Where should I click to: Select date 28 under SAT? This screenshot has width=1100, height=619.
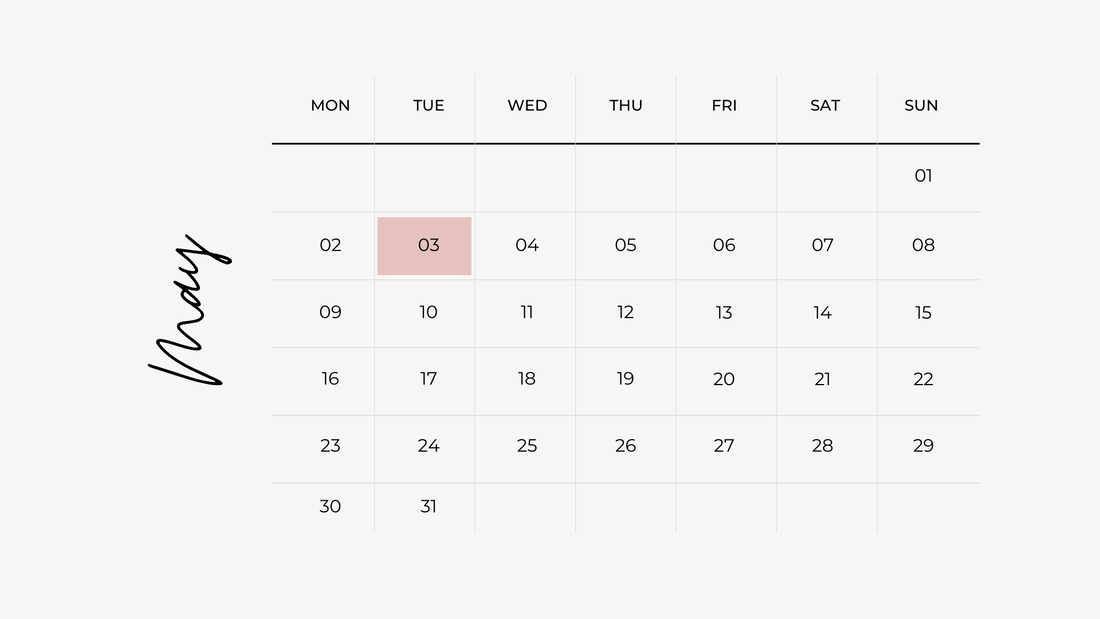(x=822, y=446)
